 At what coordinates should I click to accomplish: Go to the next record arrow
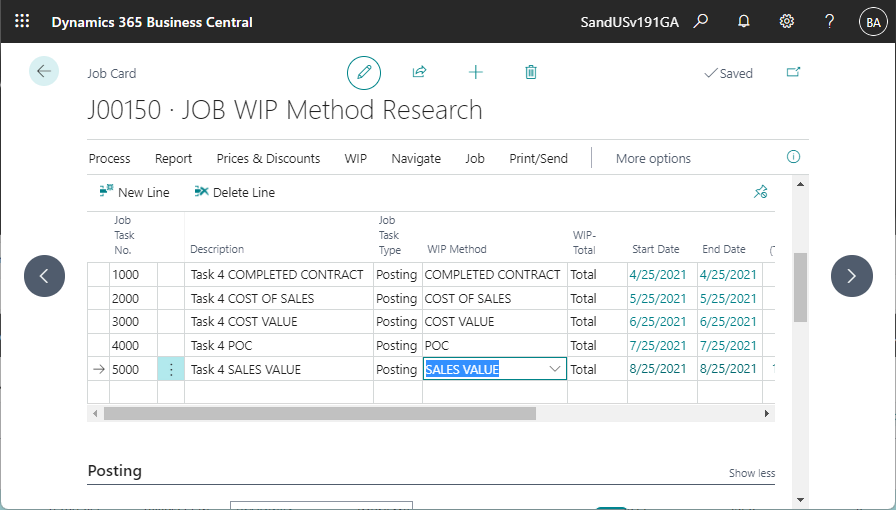point(851,276)
